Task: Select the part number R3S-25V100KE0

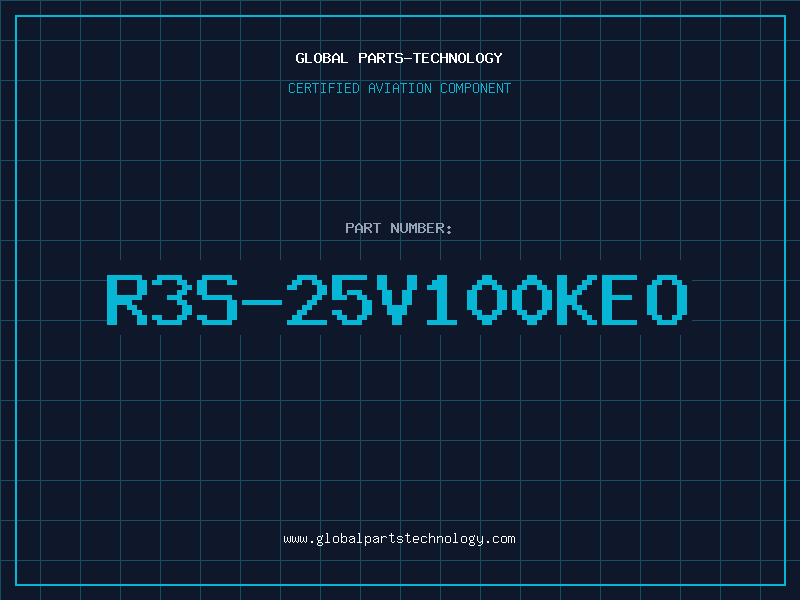Action: (x=398, y=299)
